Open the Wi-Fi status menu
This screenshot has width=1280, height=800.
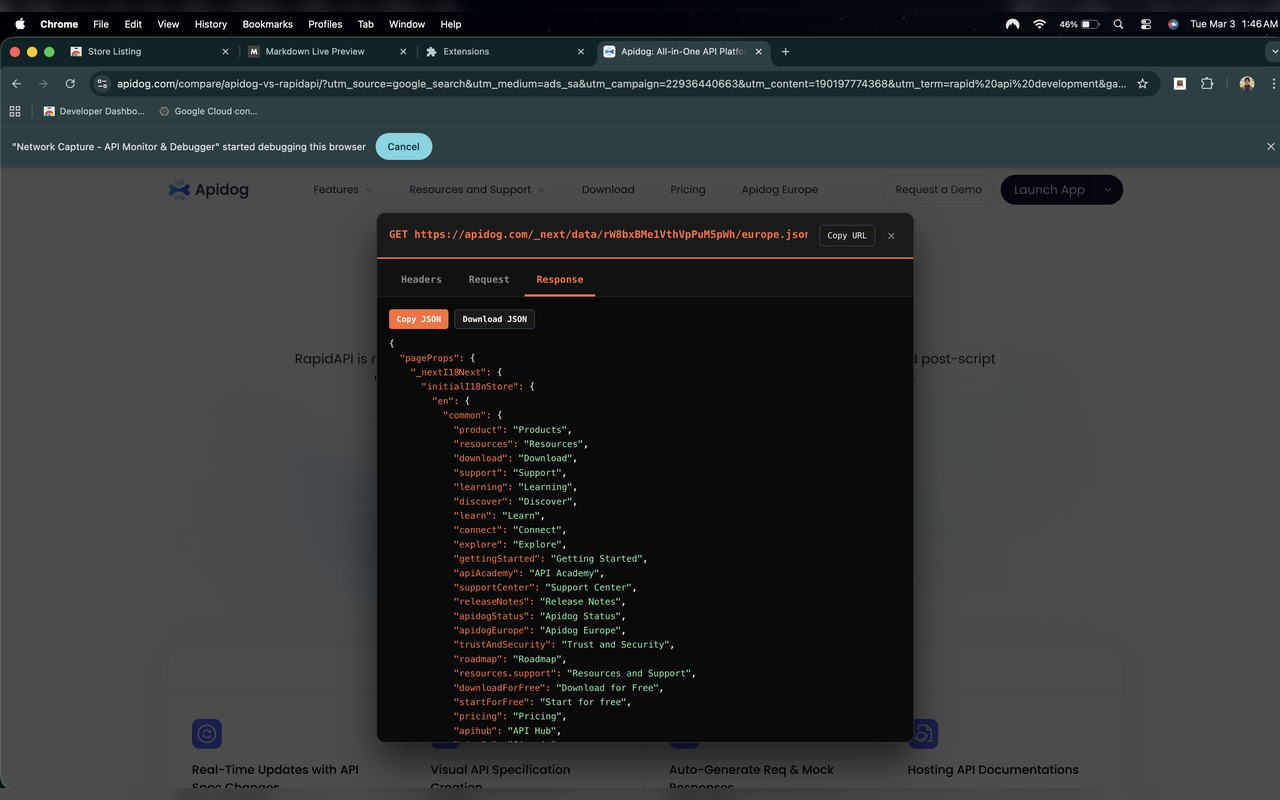1040,24
